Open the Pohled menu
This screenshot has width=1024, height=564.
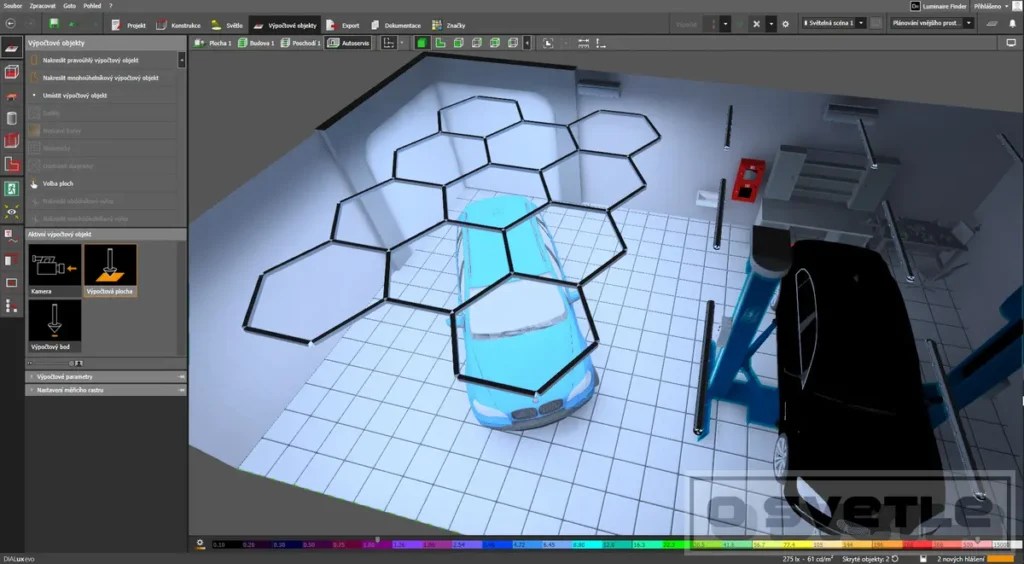(92, 5)
